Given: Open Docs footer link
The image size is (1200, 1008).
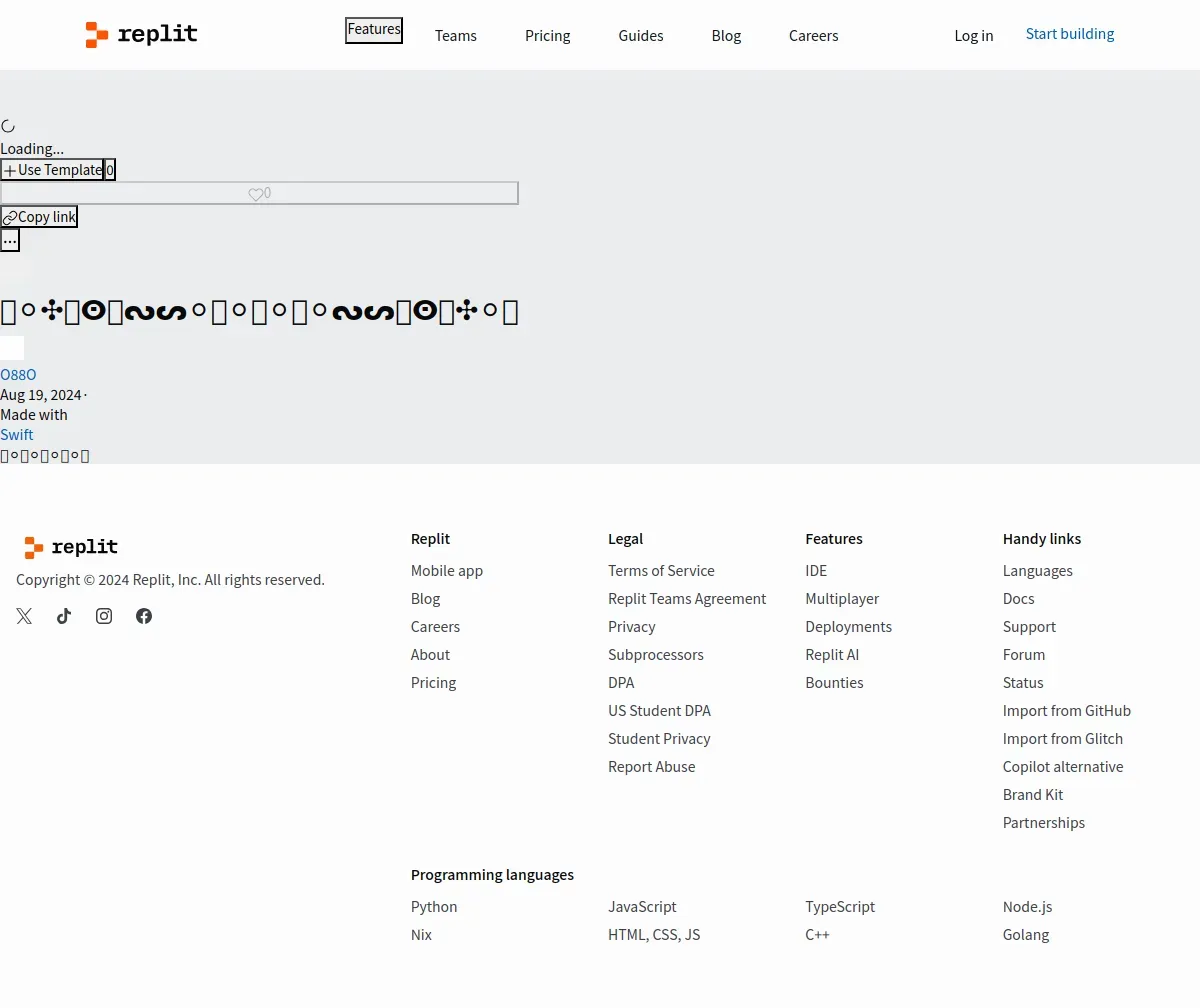Looking at the screenshot, I should tap(1019, 599).
